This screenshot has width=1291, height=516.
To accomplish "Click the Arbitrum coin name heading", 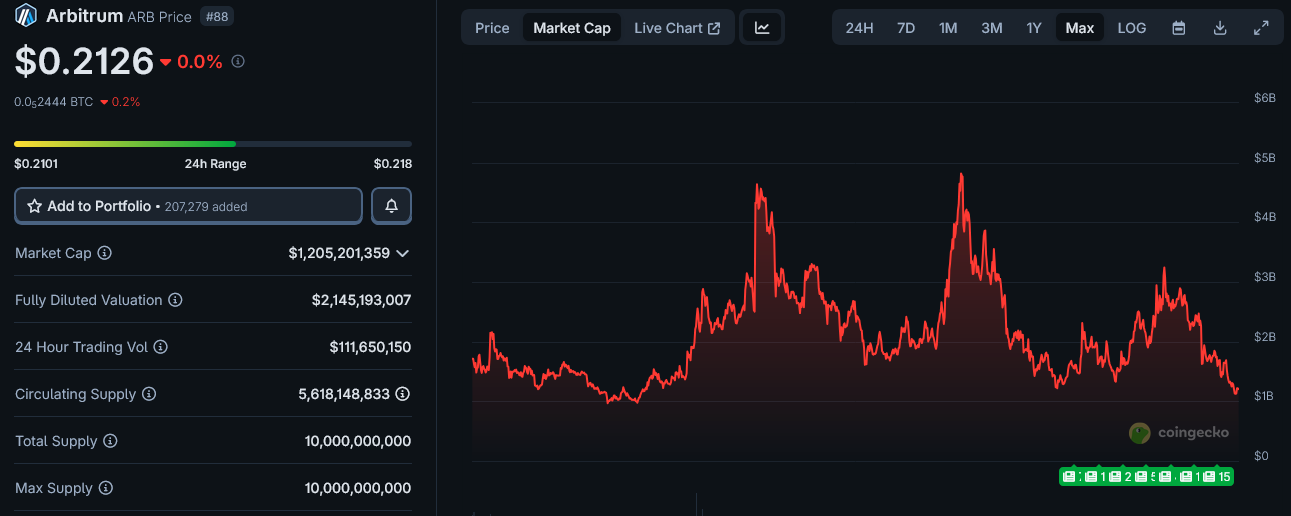I will coord(85,16).
